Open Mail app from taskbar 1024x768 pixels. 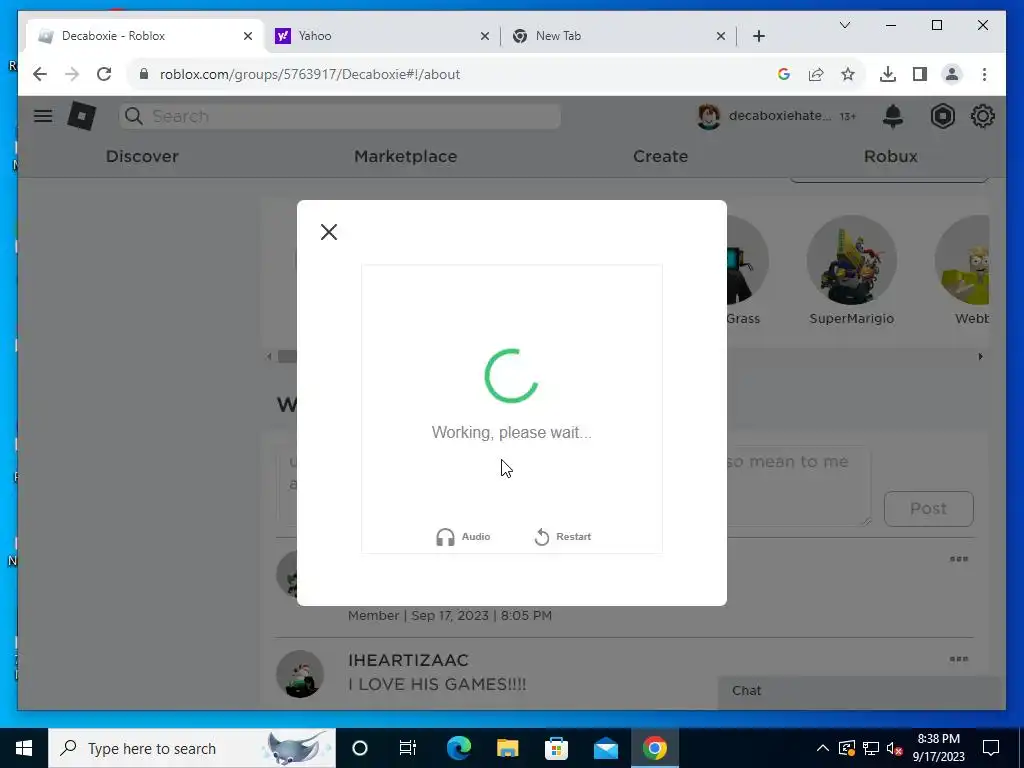click(x=605, y=748)
